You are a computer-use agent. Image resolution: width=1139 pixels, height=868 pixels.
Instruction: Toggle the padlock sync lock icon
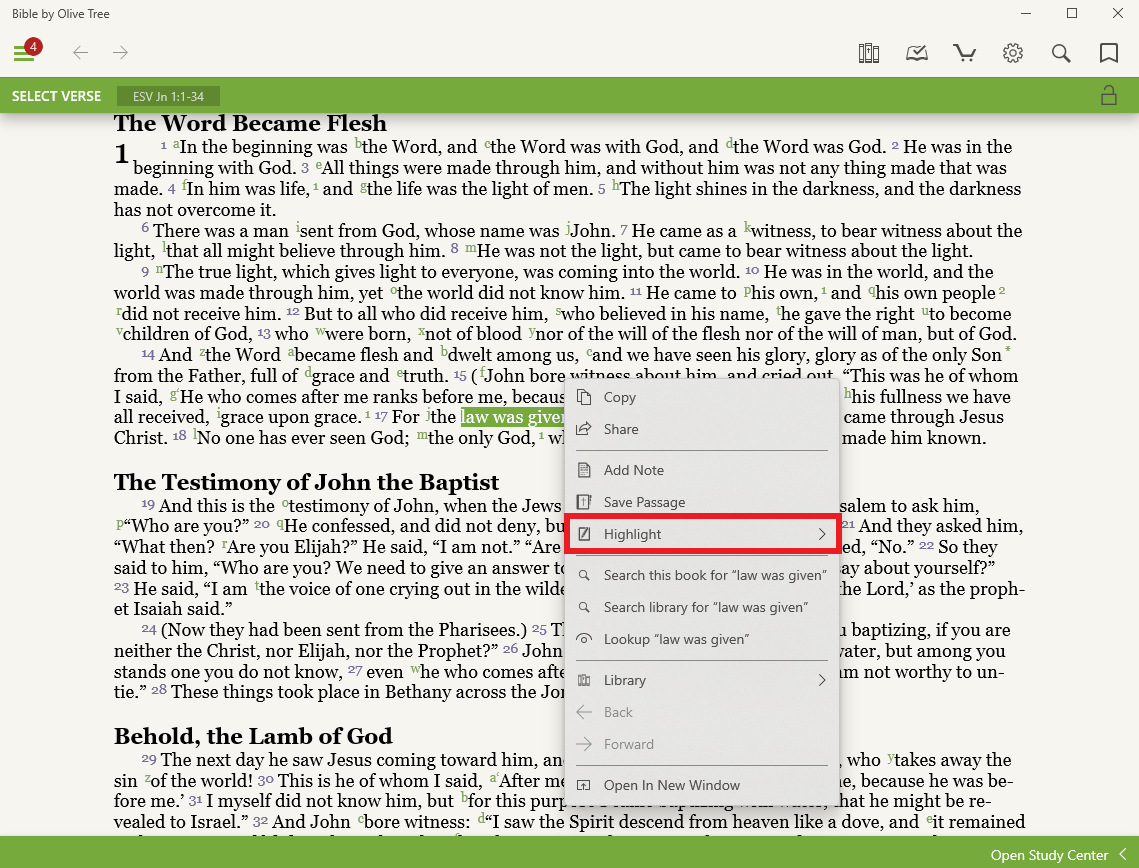(1108, 96)
